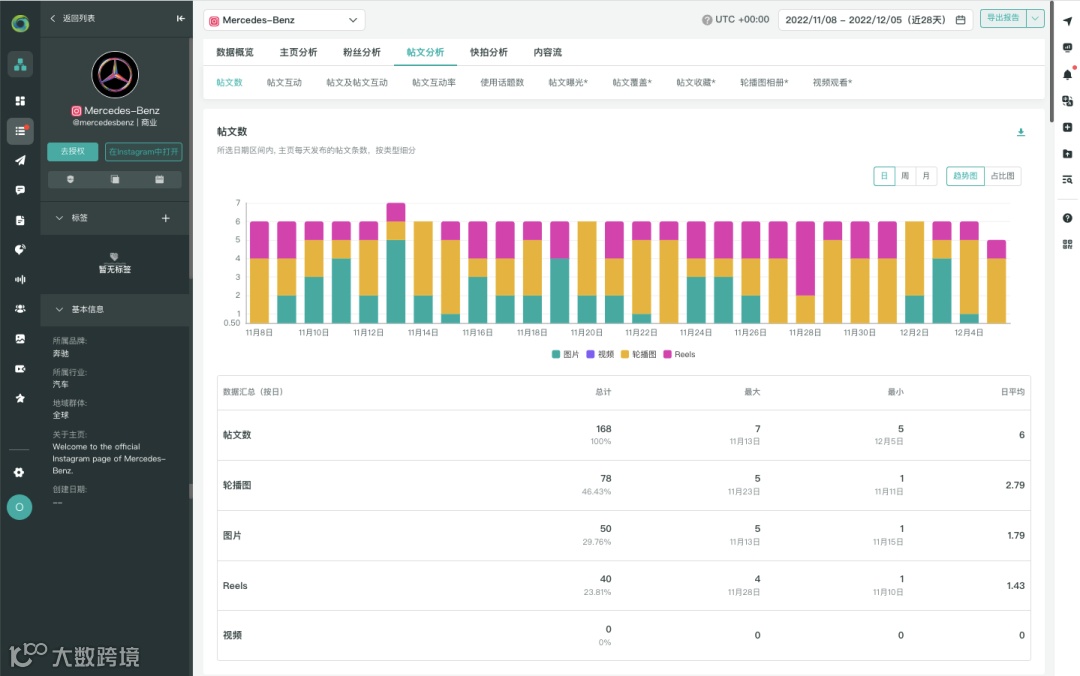Open the list search icon in right toolbar
Viewport: 1080px width, 676px height.
click(1067, 179)
